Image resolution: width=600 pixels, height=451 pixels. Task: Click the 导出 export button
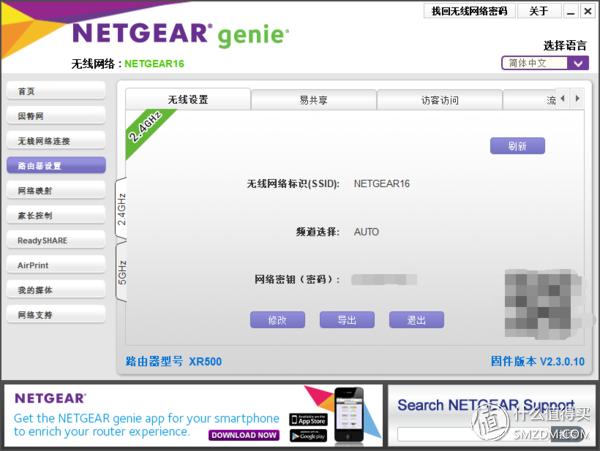[347, 320]
